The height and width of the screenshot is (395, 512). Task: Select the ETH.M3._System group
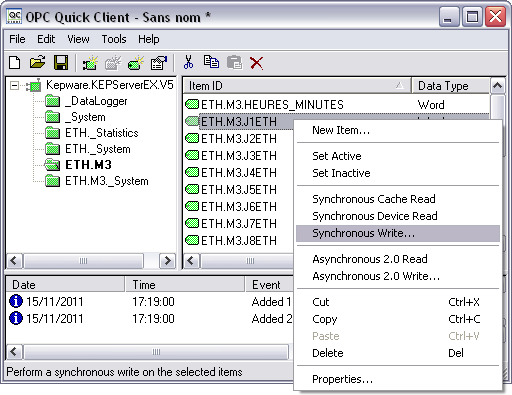[x=107, y=181]
